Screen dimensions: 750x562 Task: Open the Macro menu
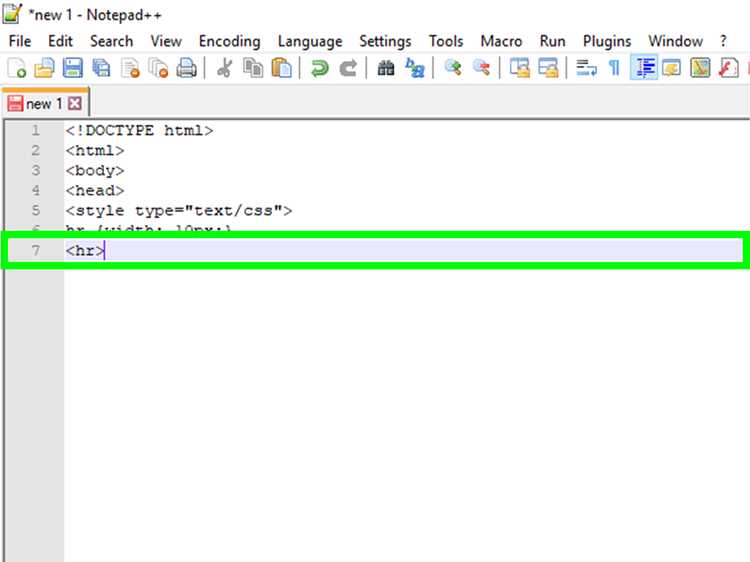[501, 41]
